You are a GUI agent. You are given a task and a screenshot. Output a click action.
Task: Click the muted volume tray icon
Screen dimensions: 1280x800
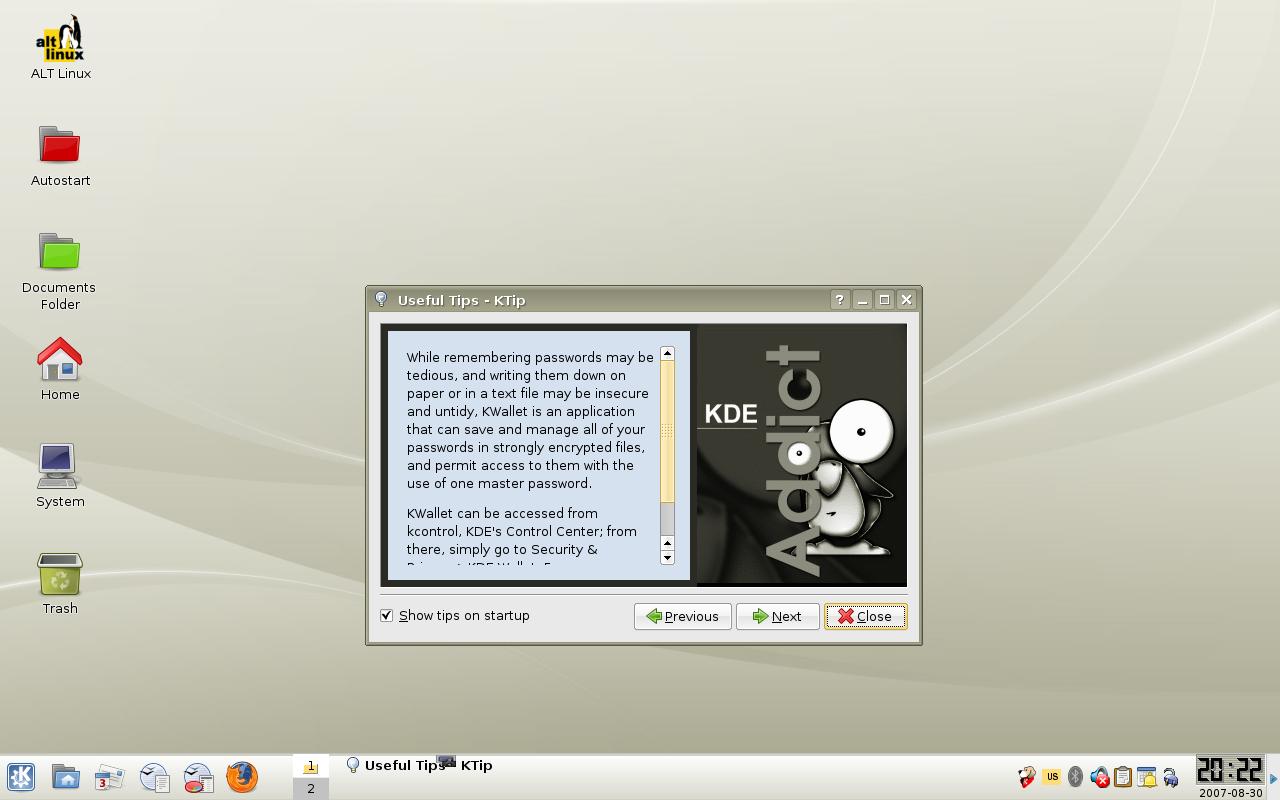click(x=1099, y=776)
